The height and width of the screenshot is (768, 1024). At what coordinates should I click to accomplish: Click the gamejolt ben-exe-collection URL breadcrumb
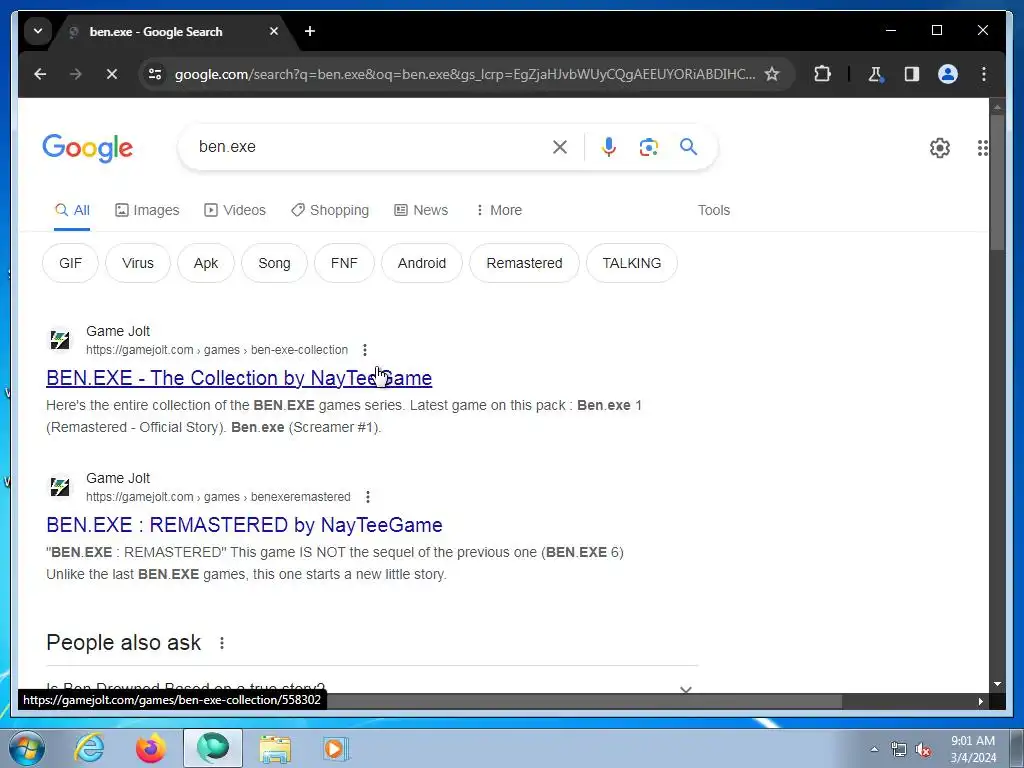tap(217, 350)
